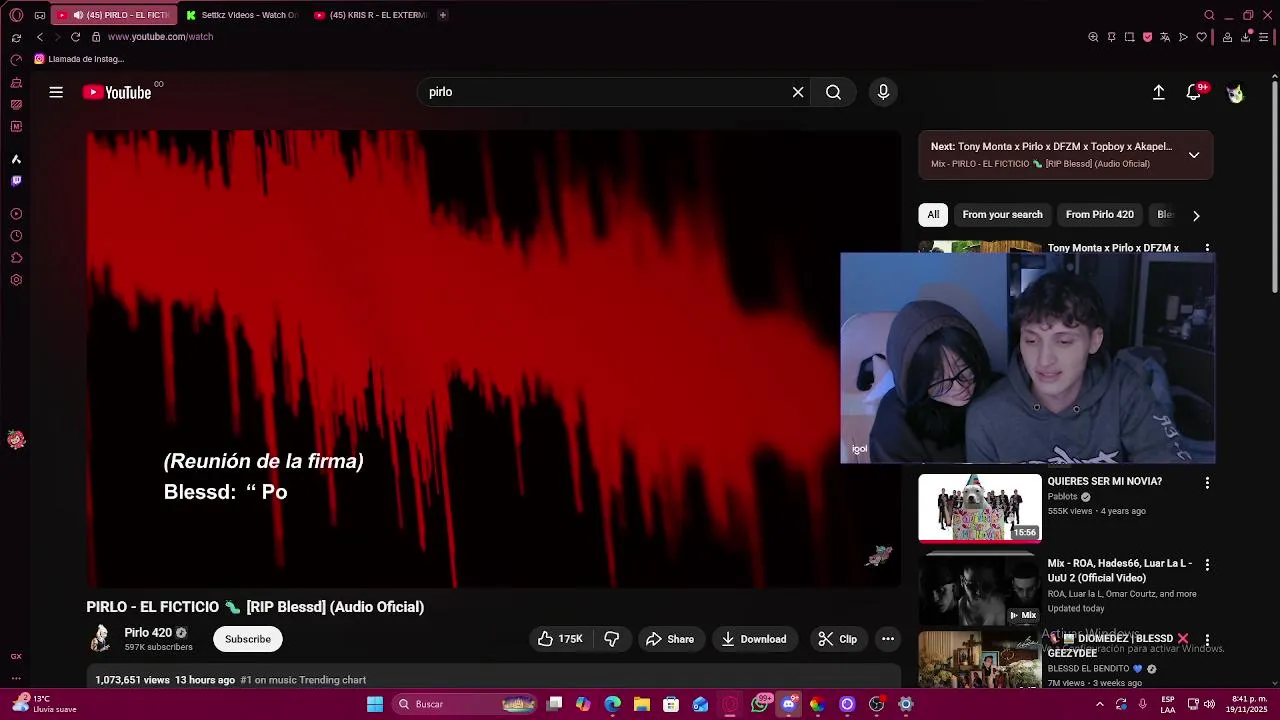This screenshot has height=720, width=1280.
Task: Open the Mix - ROA, Hades66 thumbnail
Action: pyautogui.click(x=980, y=590)
